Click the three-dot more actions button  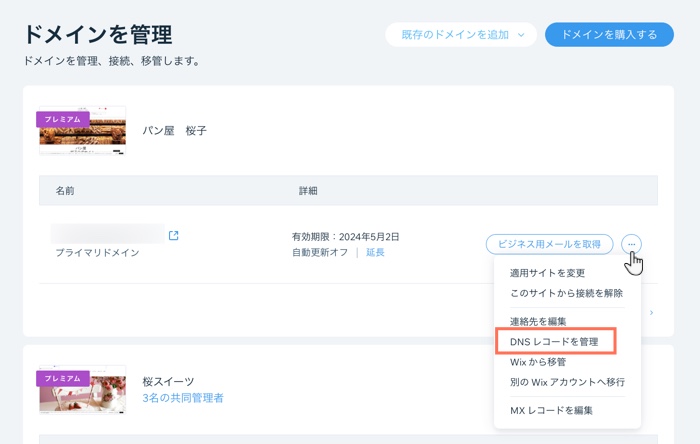tap(631, 244)
